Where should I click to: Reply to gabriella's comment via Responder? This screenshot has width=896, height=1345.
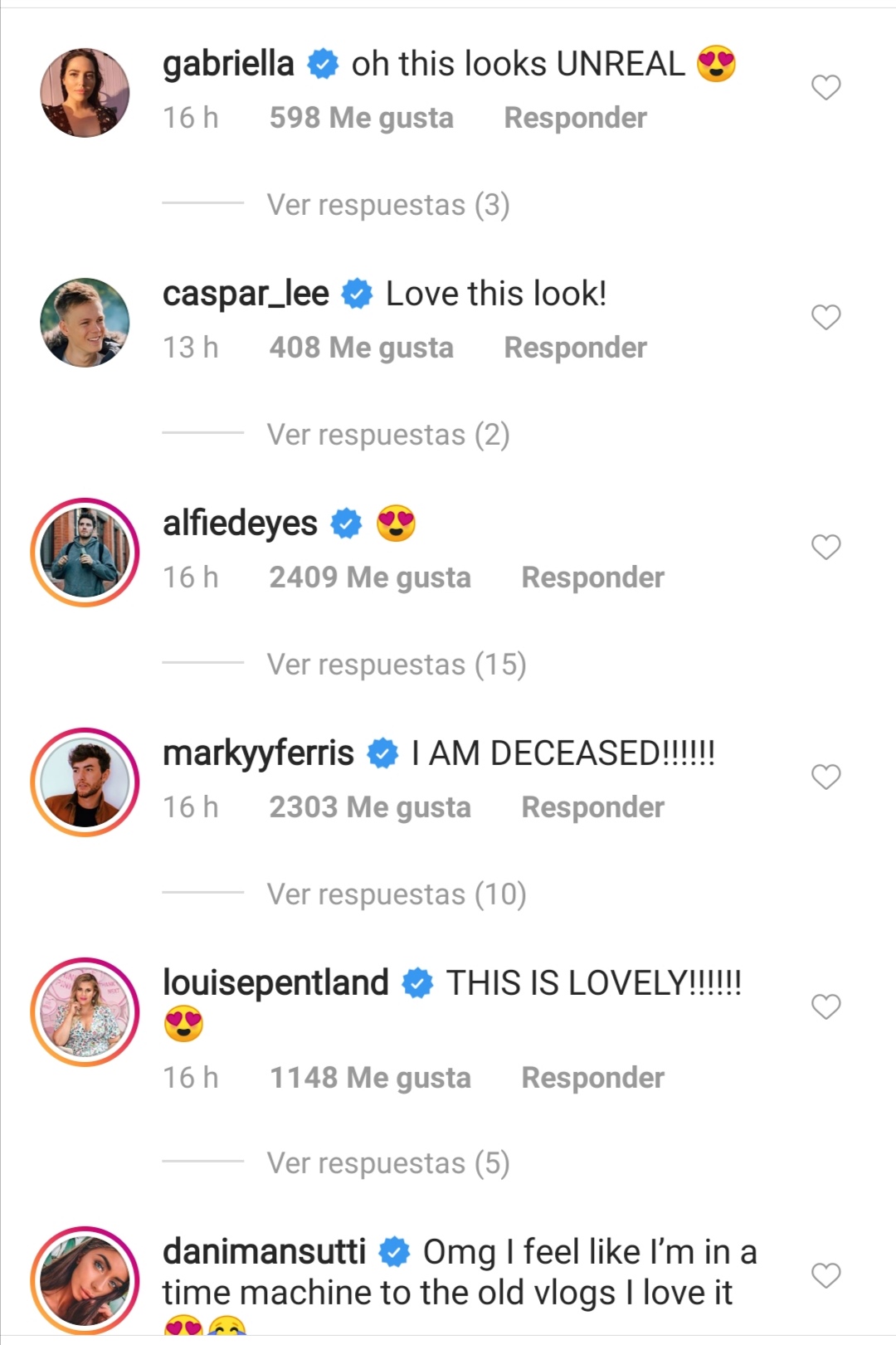pyautogui.click(x=575, y=118)
